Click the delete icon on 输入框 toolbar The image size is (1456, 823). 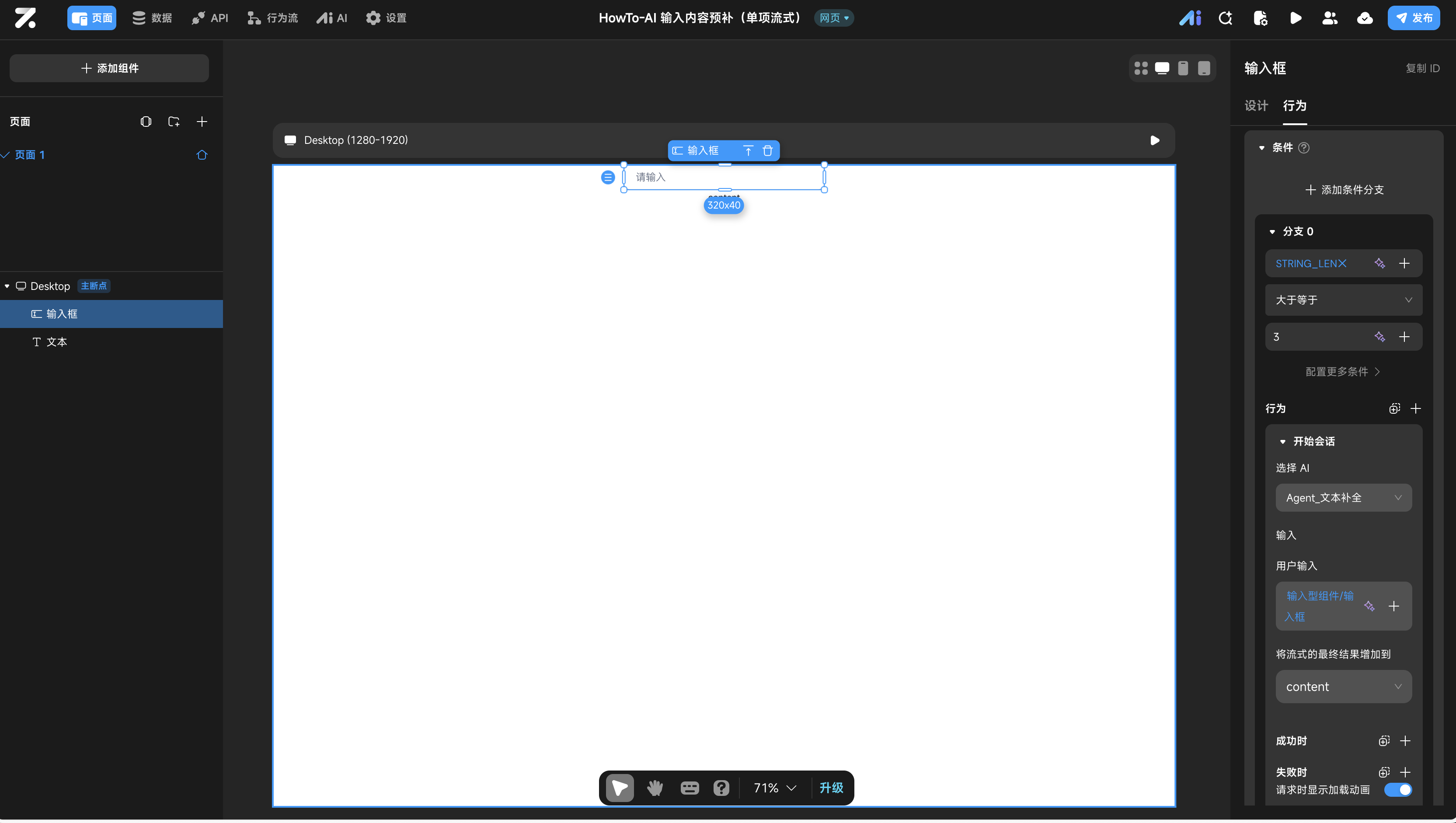click(x=767, y=150)
